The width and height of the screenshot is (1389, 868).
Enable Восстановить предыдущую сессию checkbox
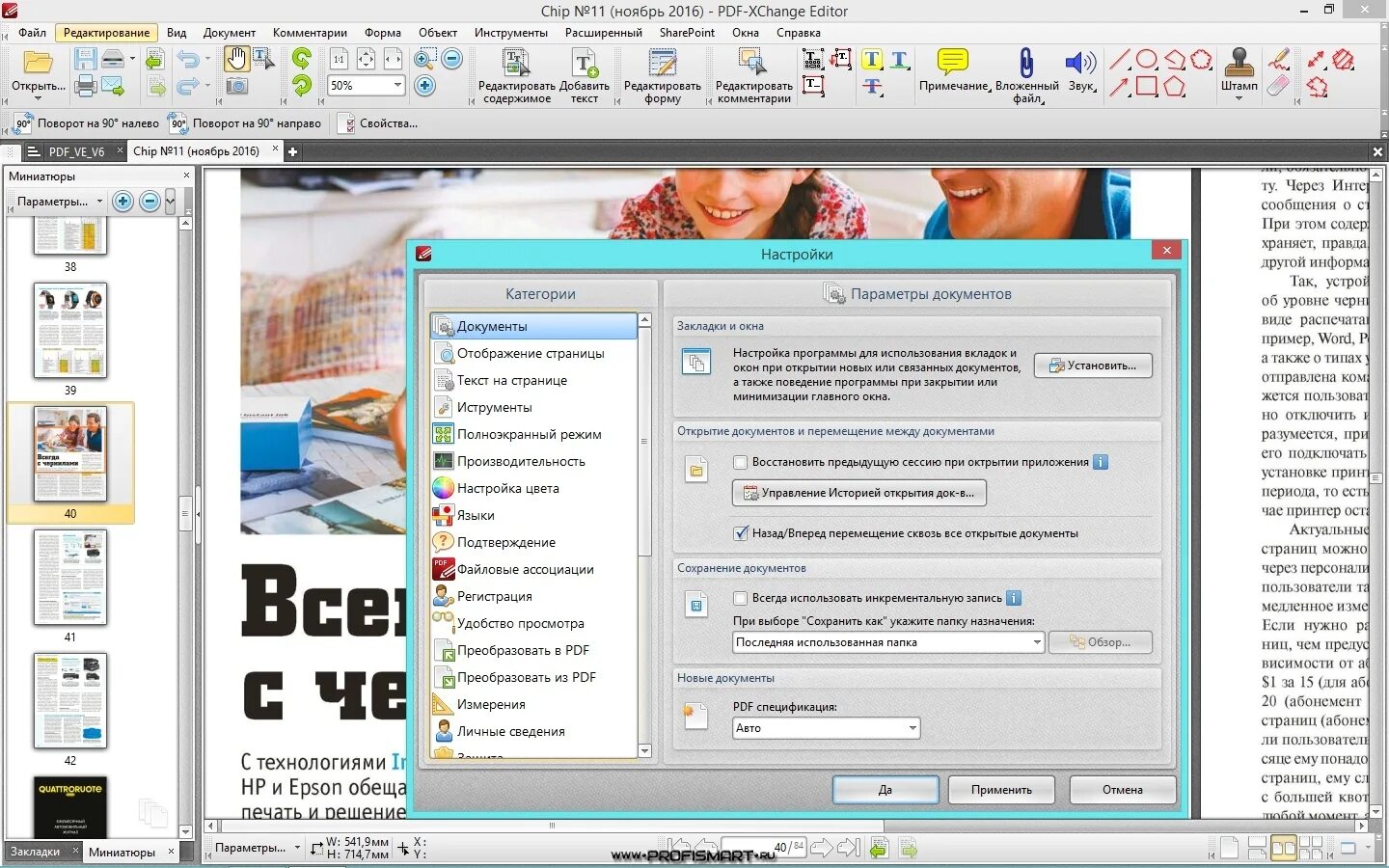[741, 462]
